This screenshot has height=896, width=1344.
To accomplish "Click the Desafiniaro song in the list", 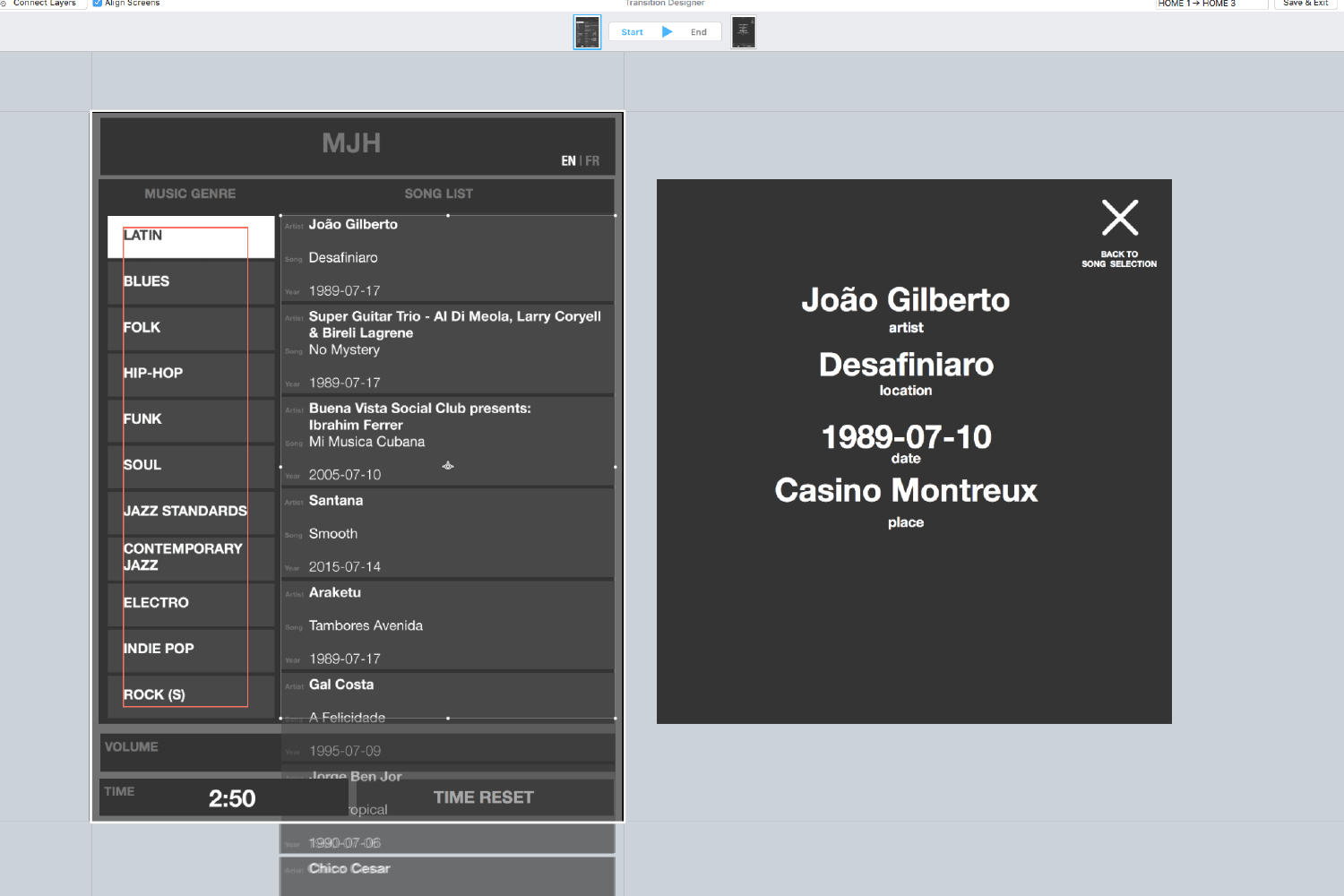I will click(343, 258).
